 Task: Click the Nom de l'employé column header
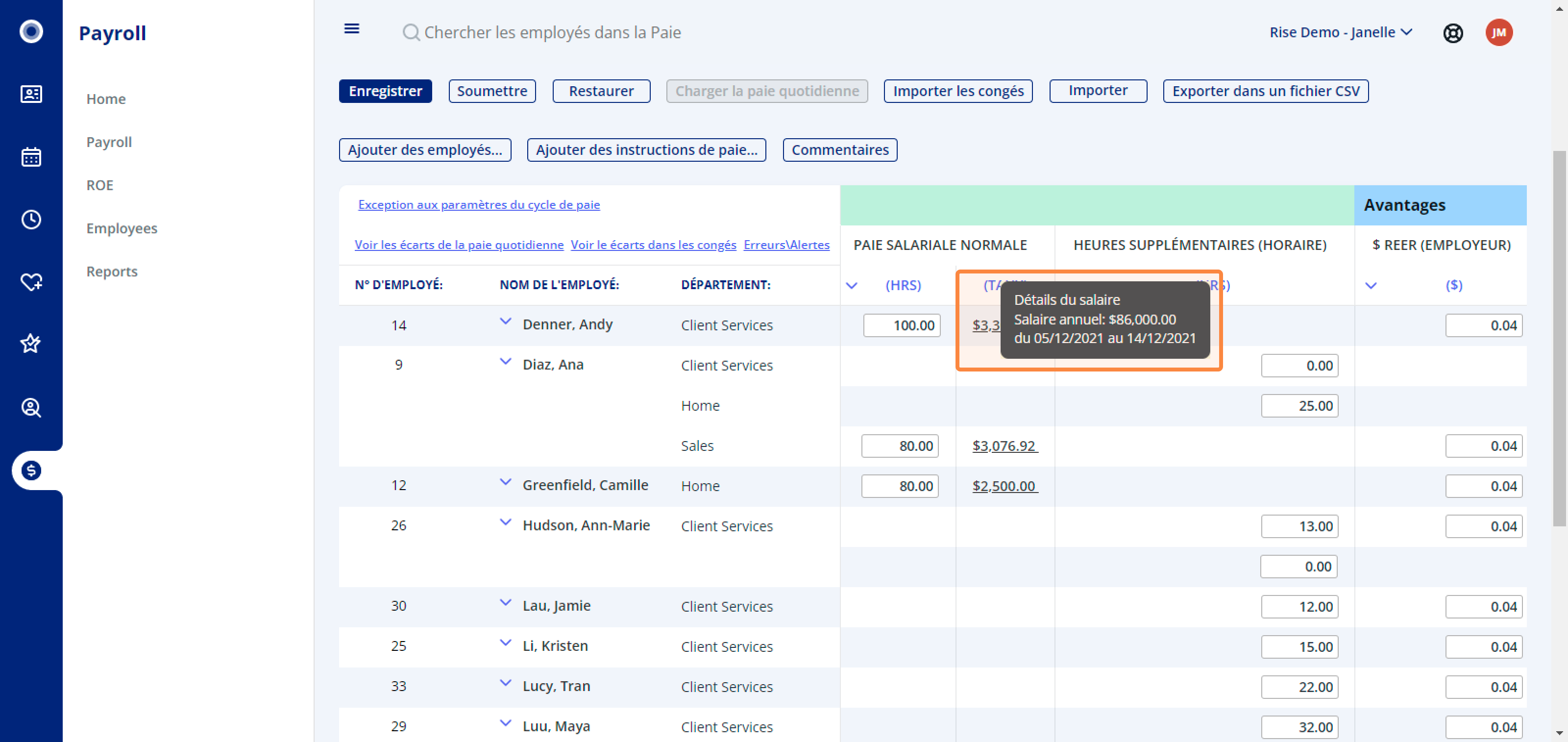[x=559, y=285]
